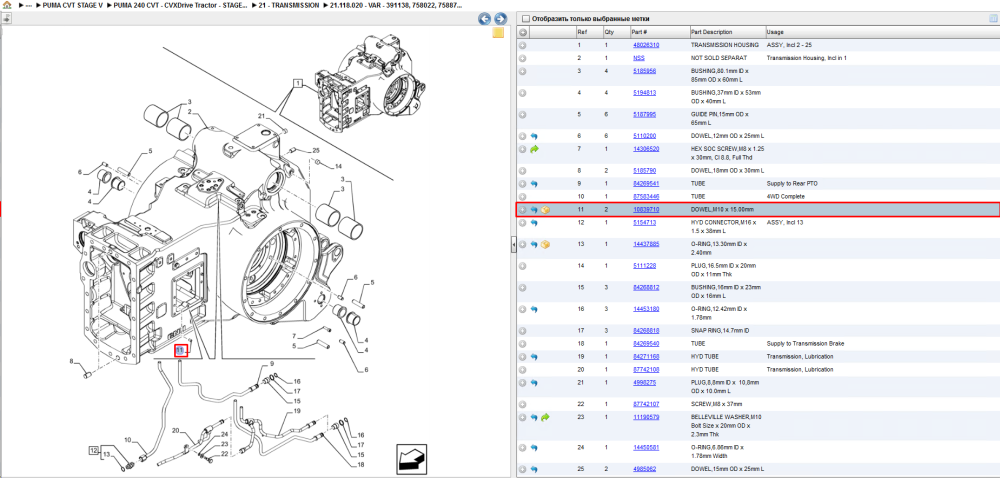Click the plus icon for part 5185956
1000x478 pixels.
click(x=522, y=71)
